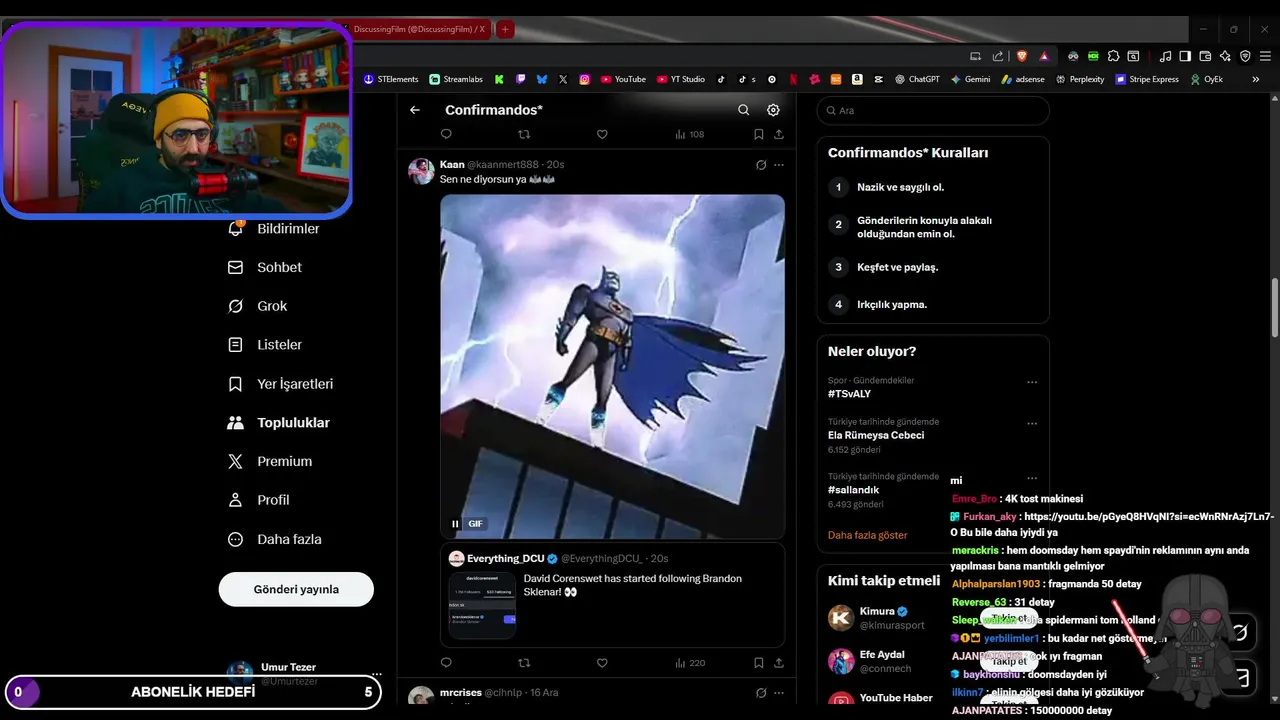Open Confirmandos* settings gear
1280x720 pixels.
point(773,110)
